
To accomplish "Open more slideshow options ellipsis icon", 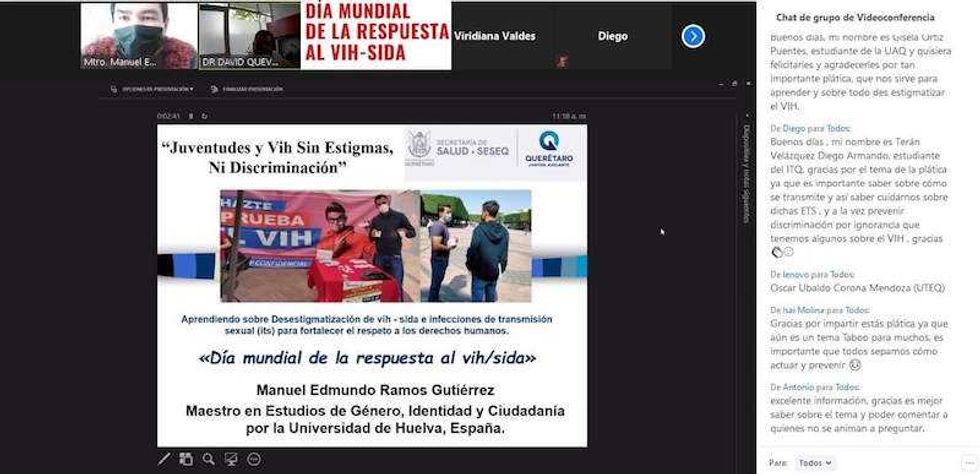I will point(254,459).
